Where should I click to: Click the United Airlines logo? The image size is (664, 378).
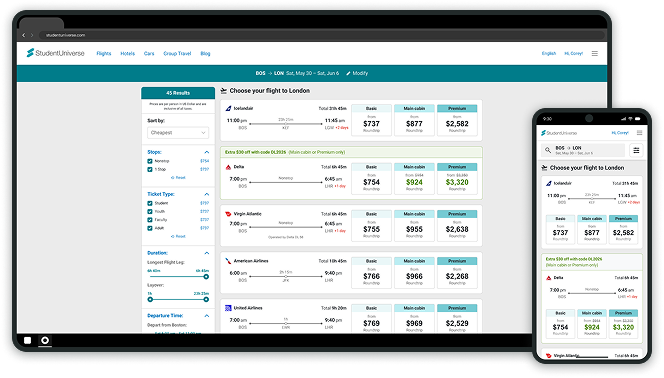click(228, 308)
